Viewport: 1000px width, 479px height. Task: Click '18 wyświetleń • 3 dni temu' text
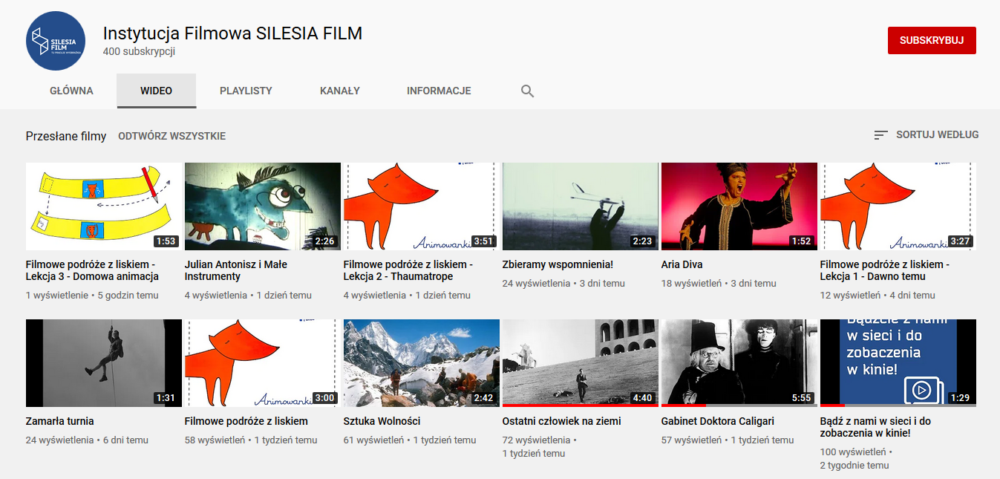coord(719,283)
